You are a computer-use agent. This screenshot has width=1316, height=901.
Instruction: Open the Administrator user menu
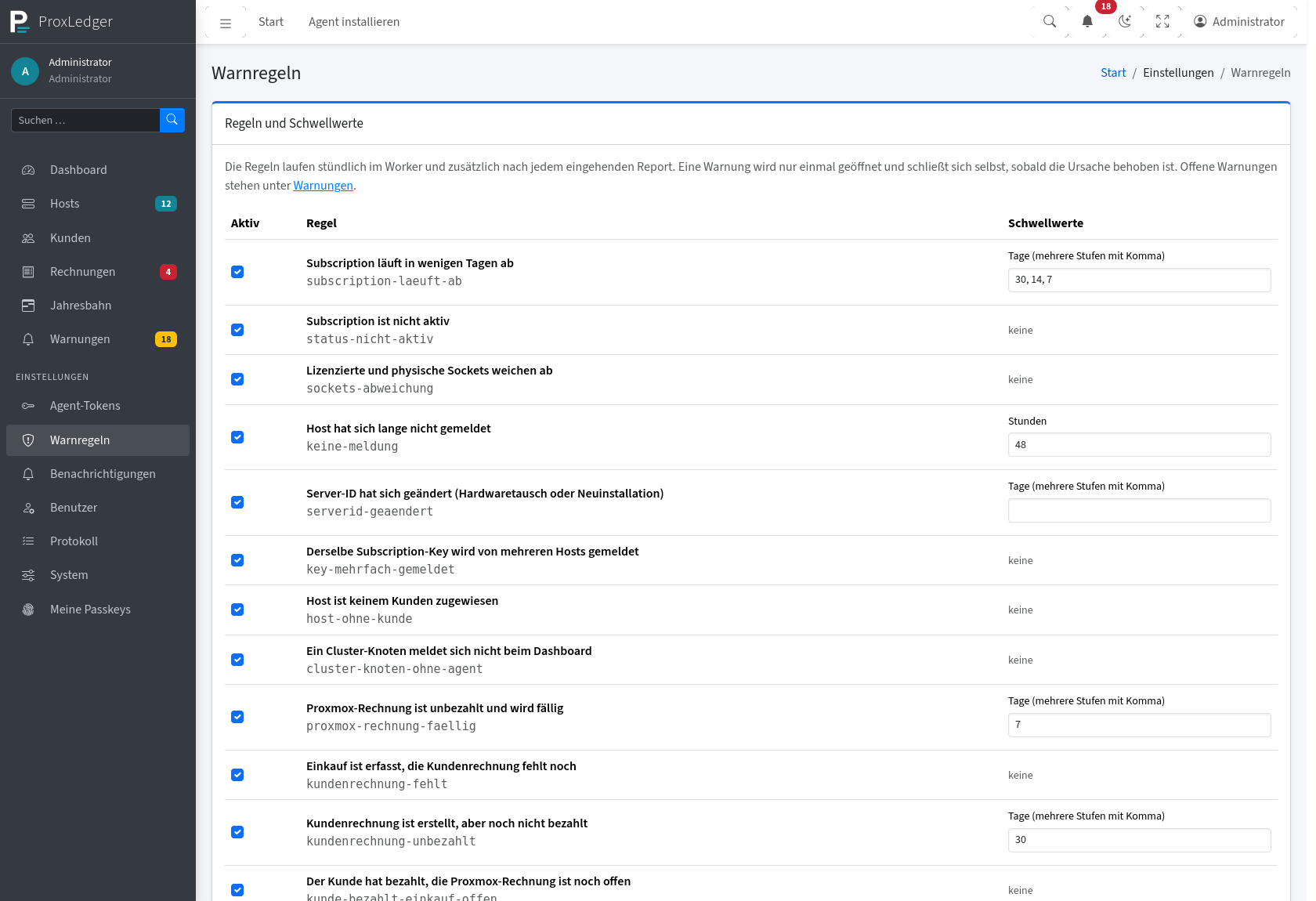pos(1239,22)
